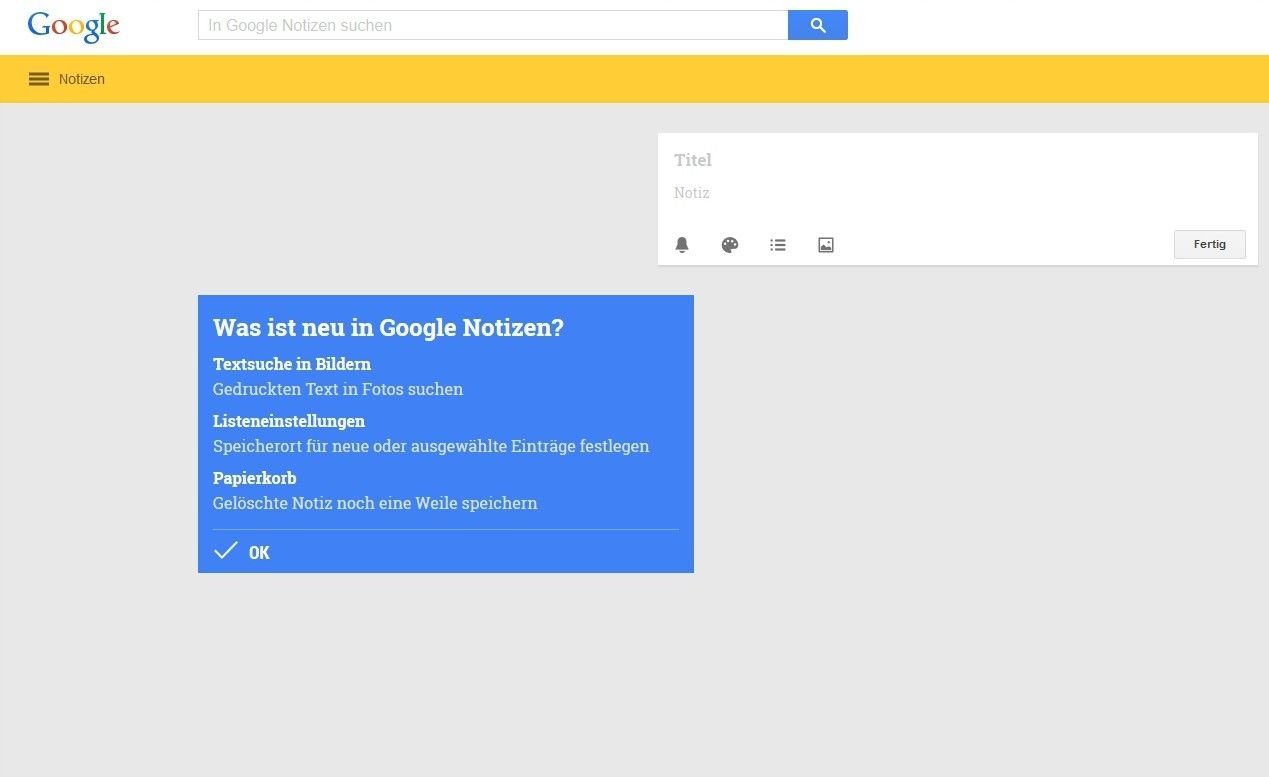This screenshot has height=777, width=1269.
Task: Click the heading 'Was ist neu in Google Notizen?'
Action: [388, 328]
